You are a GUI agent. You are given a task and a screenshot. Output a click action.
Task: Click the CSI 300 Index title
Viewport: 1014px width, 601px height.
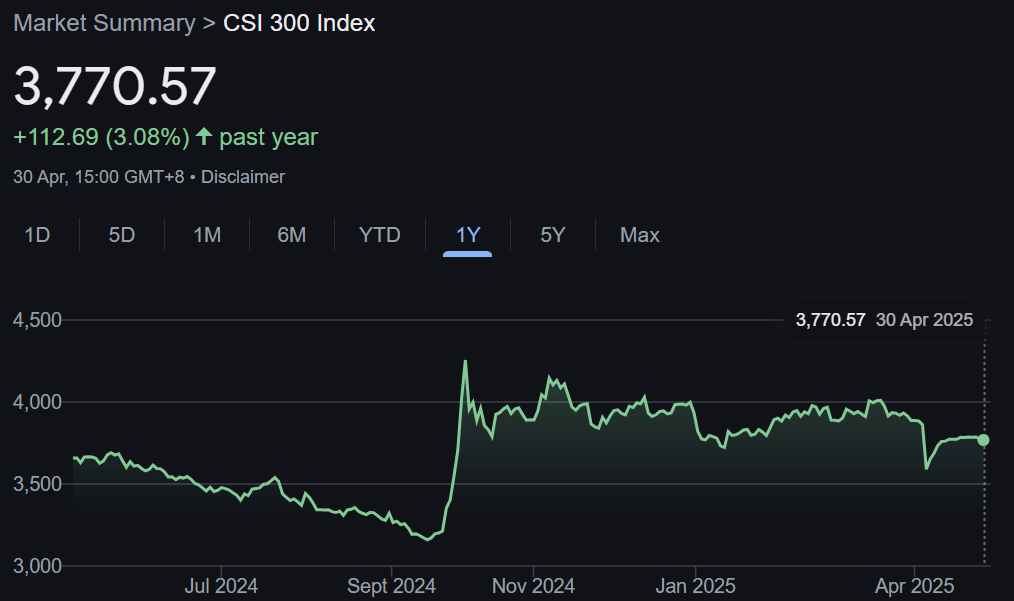[297, 23]
